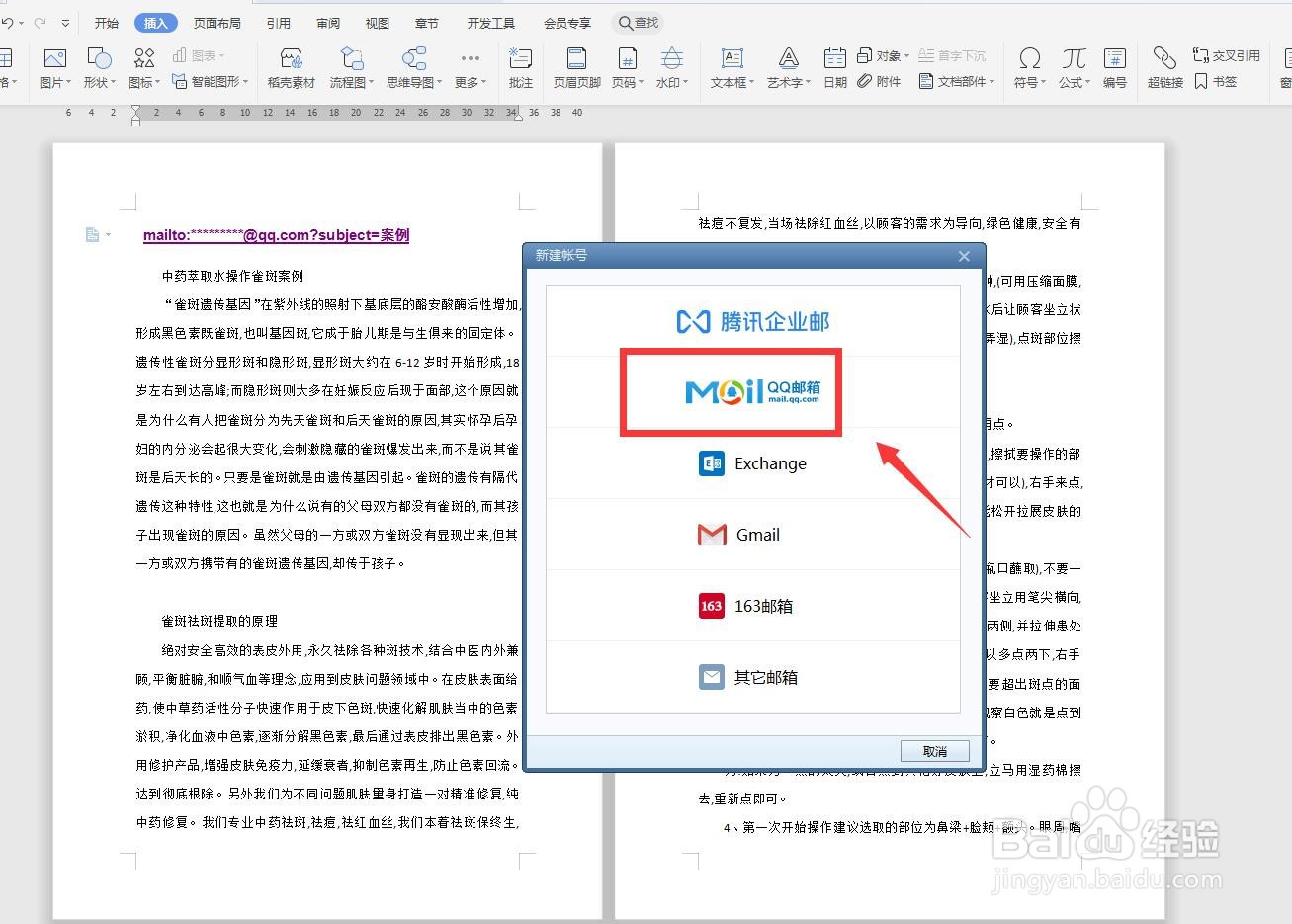Choose Gmail account type

pyautogui.click(x=753, y=535)
